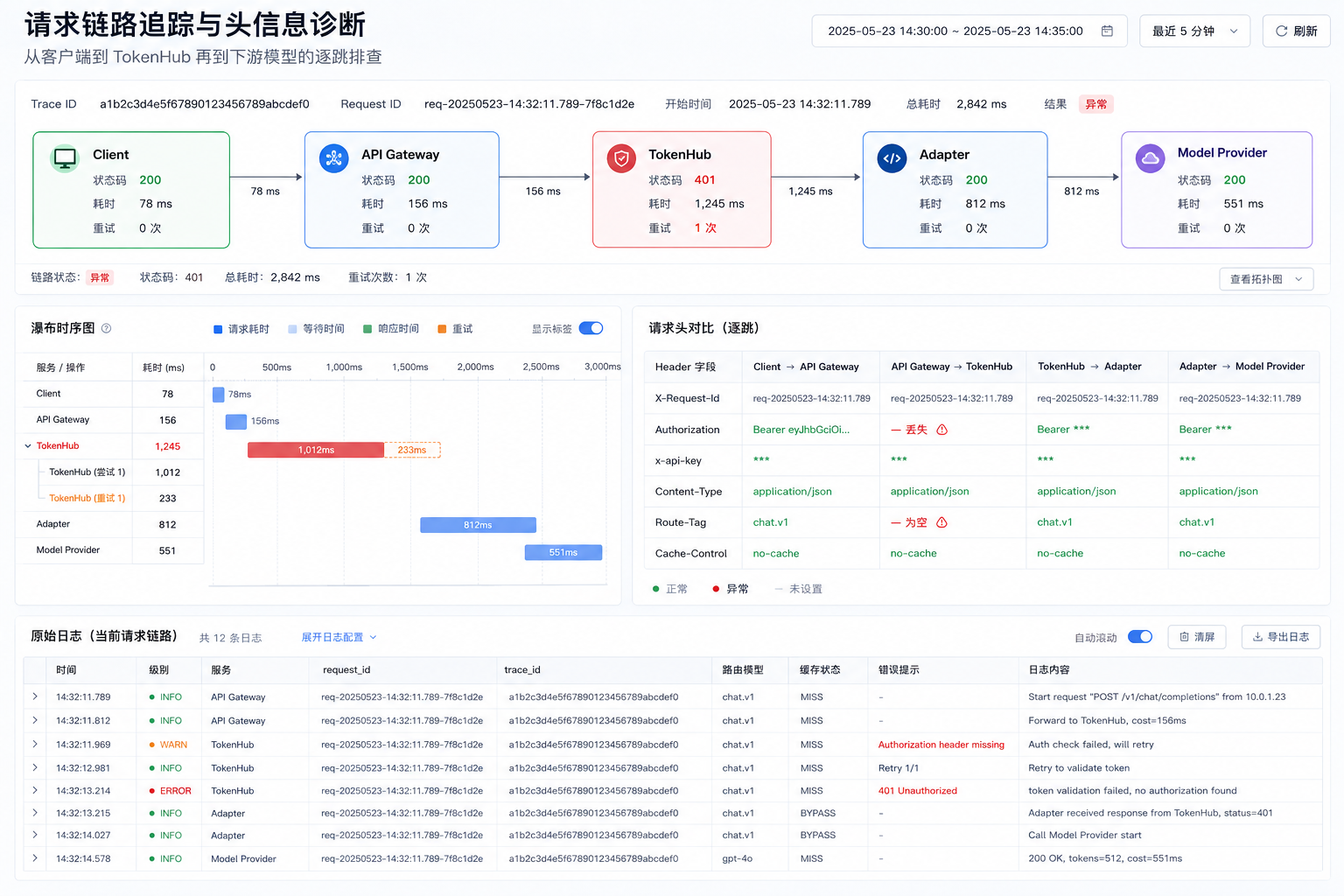Click the 共 12 条日志 count label

click(231, 638)
